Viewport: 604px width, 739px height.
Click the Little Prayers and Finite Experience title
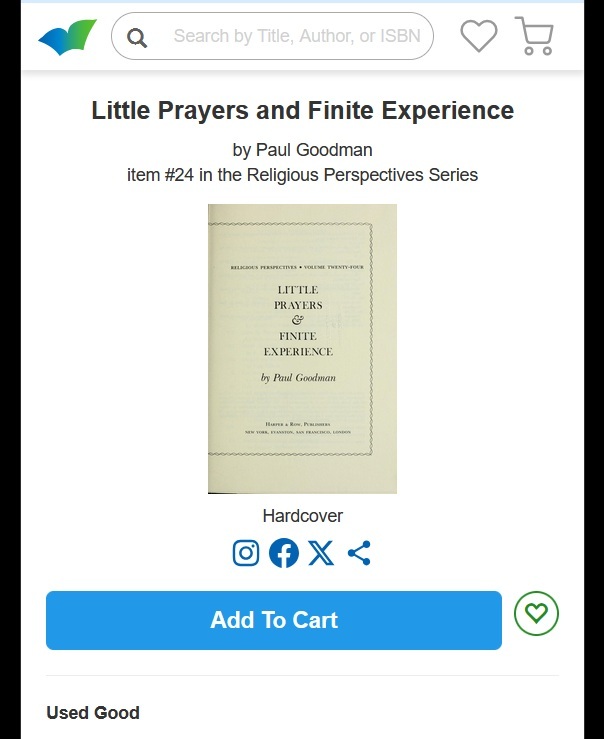point(302,110)
